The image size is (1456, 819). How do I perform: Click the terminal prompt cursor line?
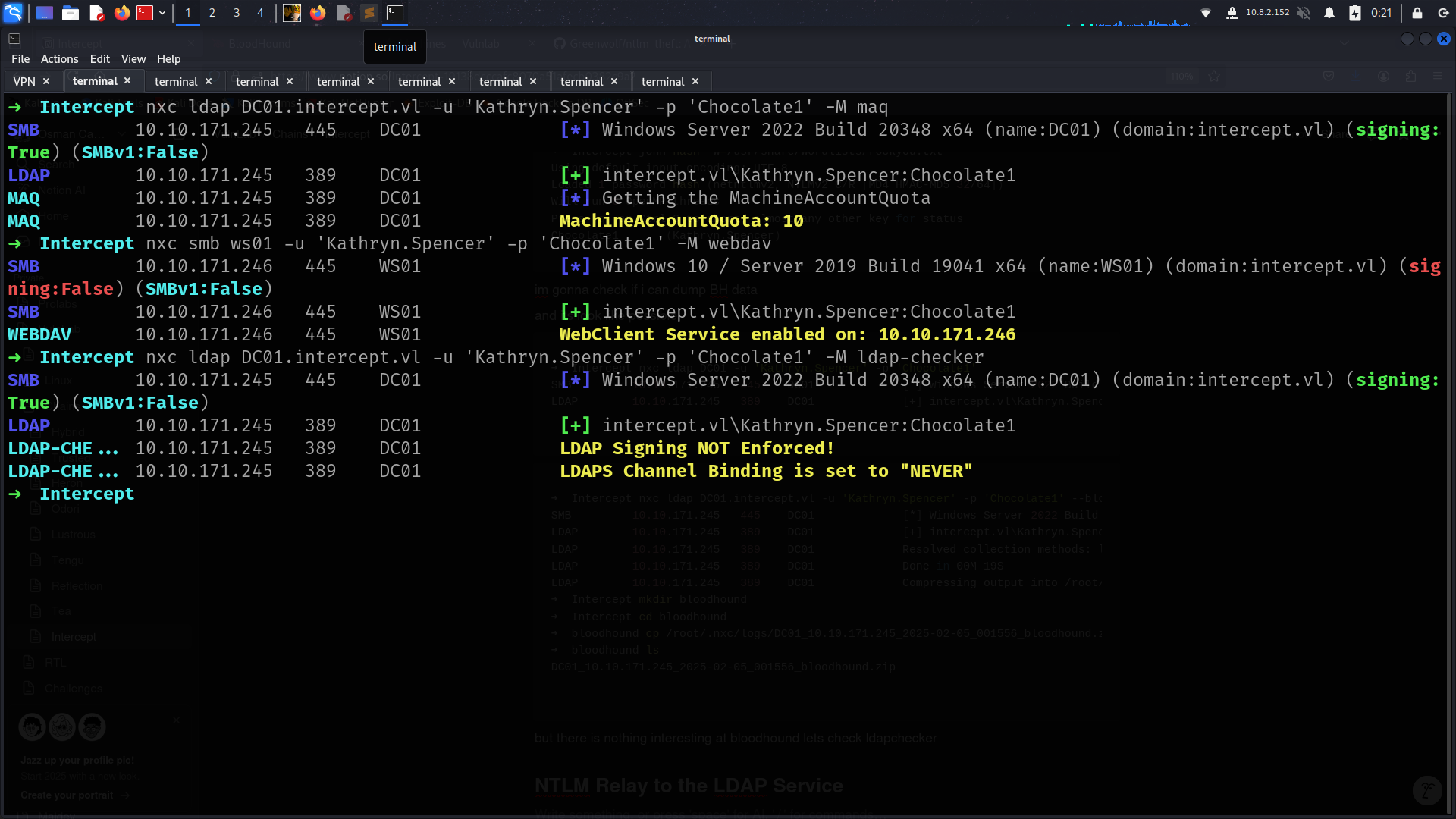pos(76,494)
